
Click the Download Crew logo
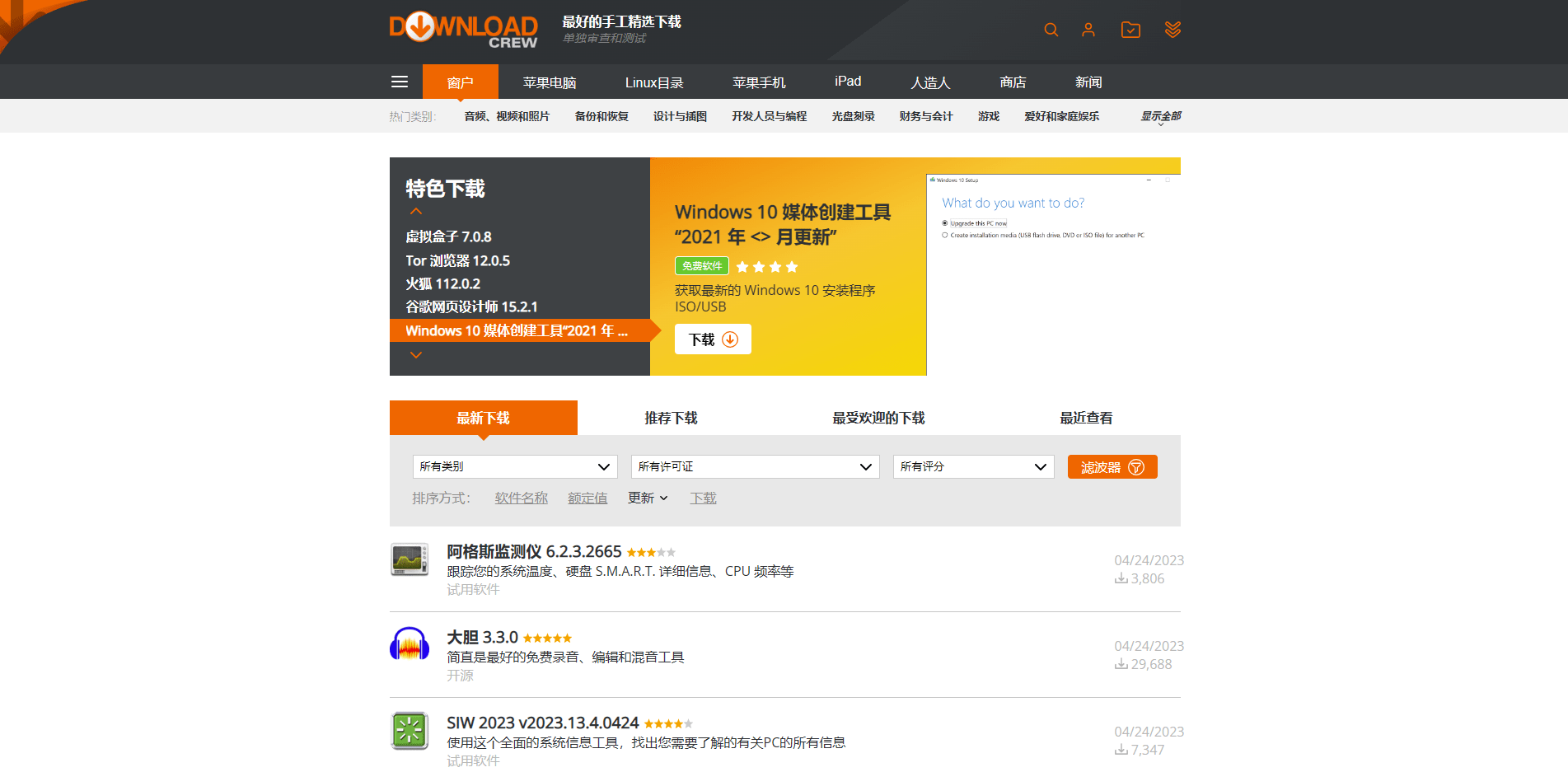(464, 30)
